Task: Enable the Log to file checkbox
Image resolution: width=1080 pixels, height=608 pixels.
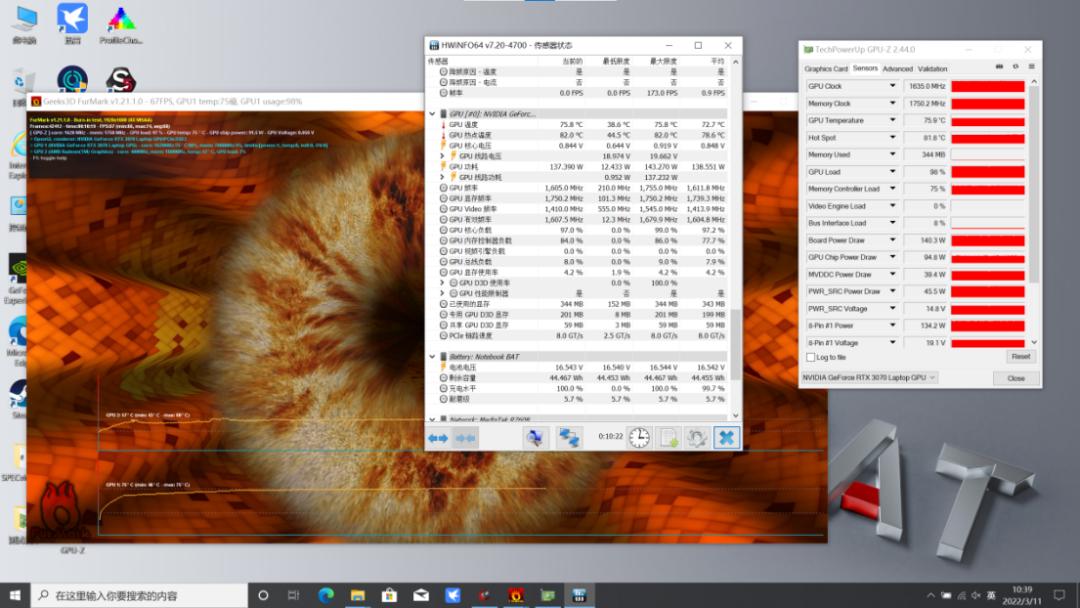Action: (811, 357)
